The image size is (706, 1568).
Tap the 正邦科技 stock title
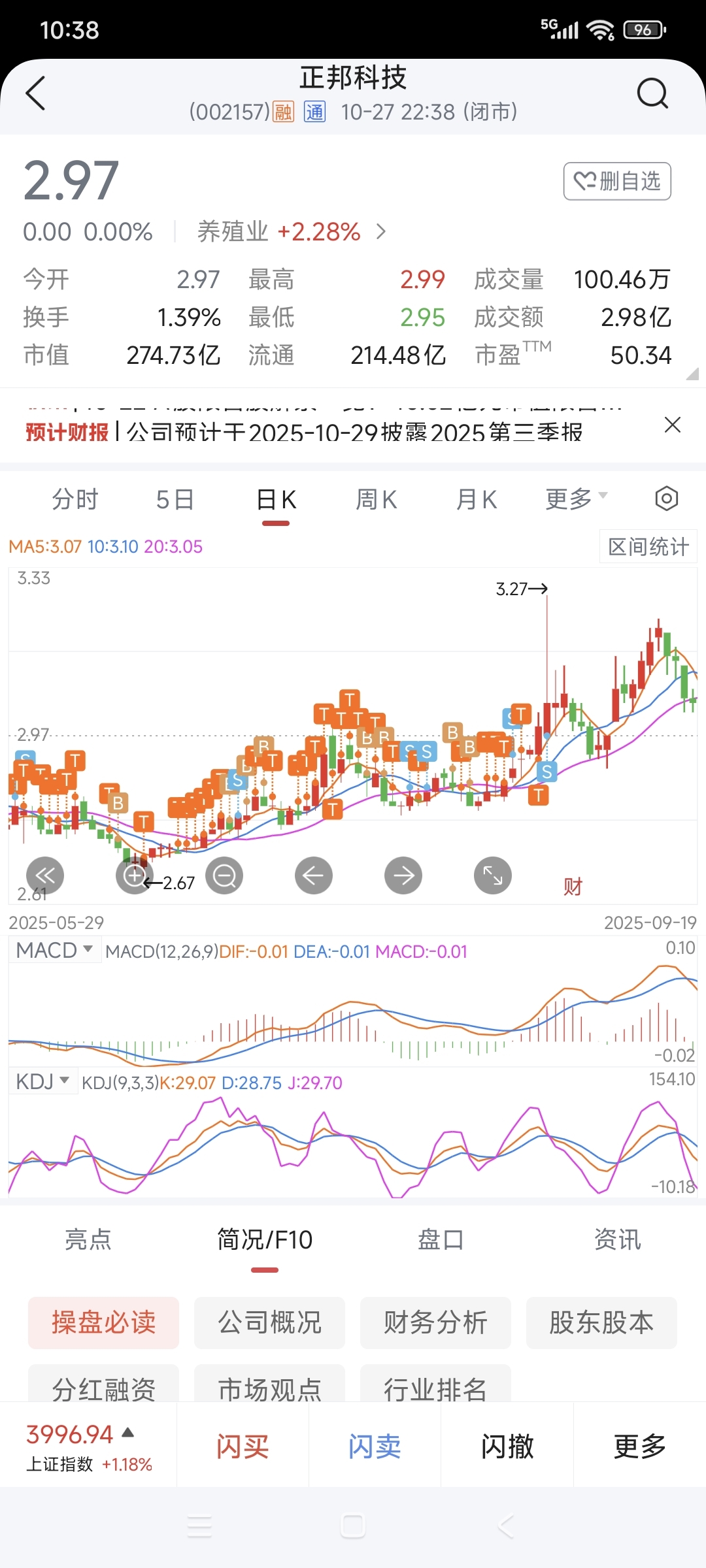[x=353, y=78]
